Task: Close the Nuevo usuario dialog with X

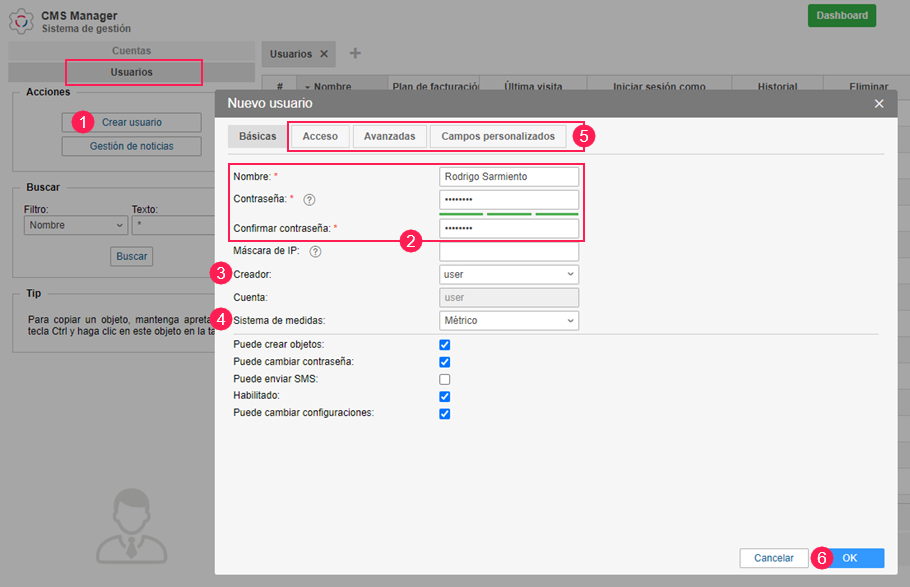Action: pos(879,103)
